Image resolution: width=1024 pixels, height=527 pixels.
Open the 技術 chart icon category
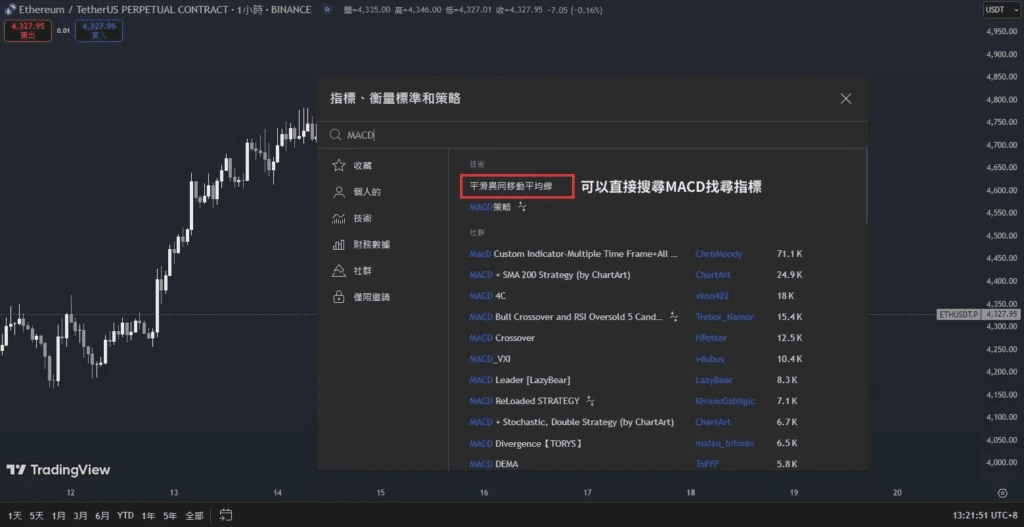click(338, 218)
